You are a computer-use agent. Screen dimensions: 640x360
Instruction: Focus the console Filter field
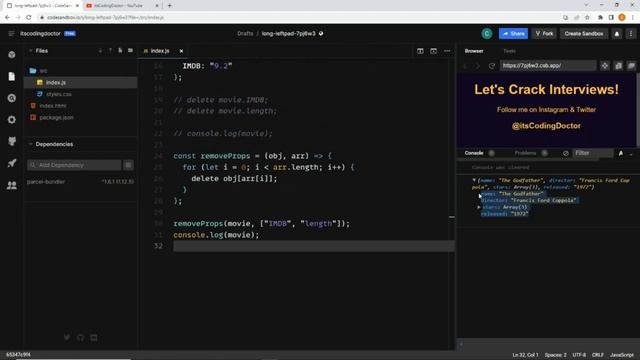593,153
